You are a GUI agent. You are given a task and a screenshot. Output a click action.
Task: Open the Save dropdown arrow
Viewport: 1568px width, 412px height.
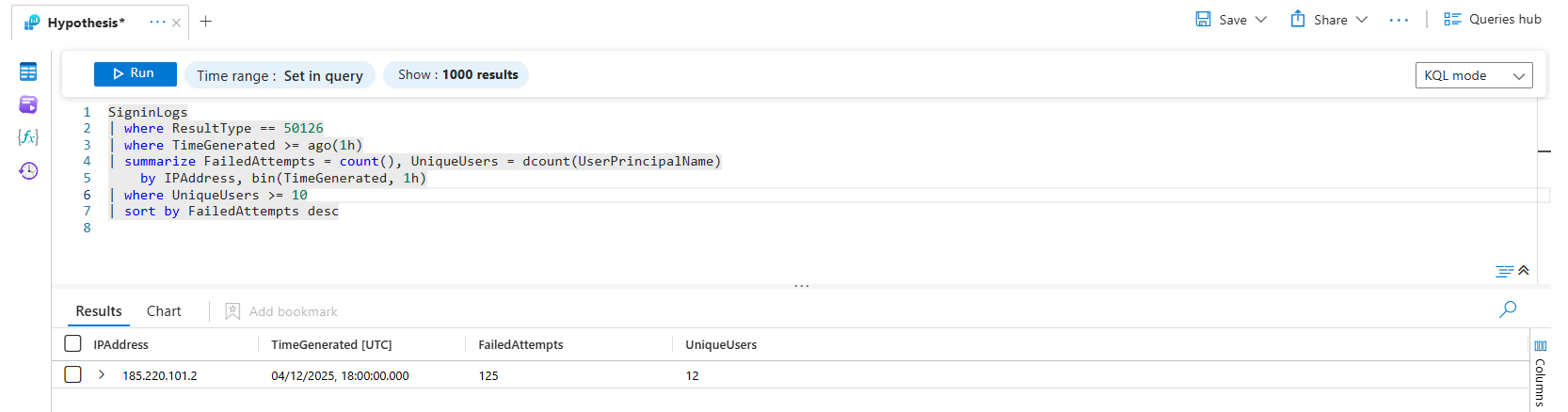pos(1261,20)
